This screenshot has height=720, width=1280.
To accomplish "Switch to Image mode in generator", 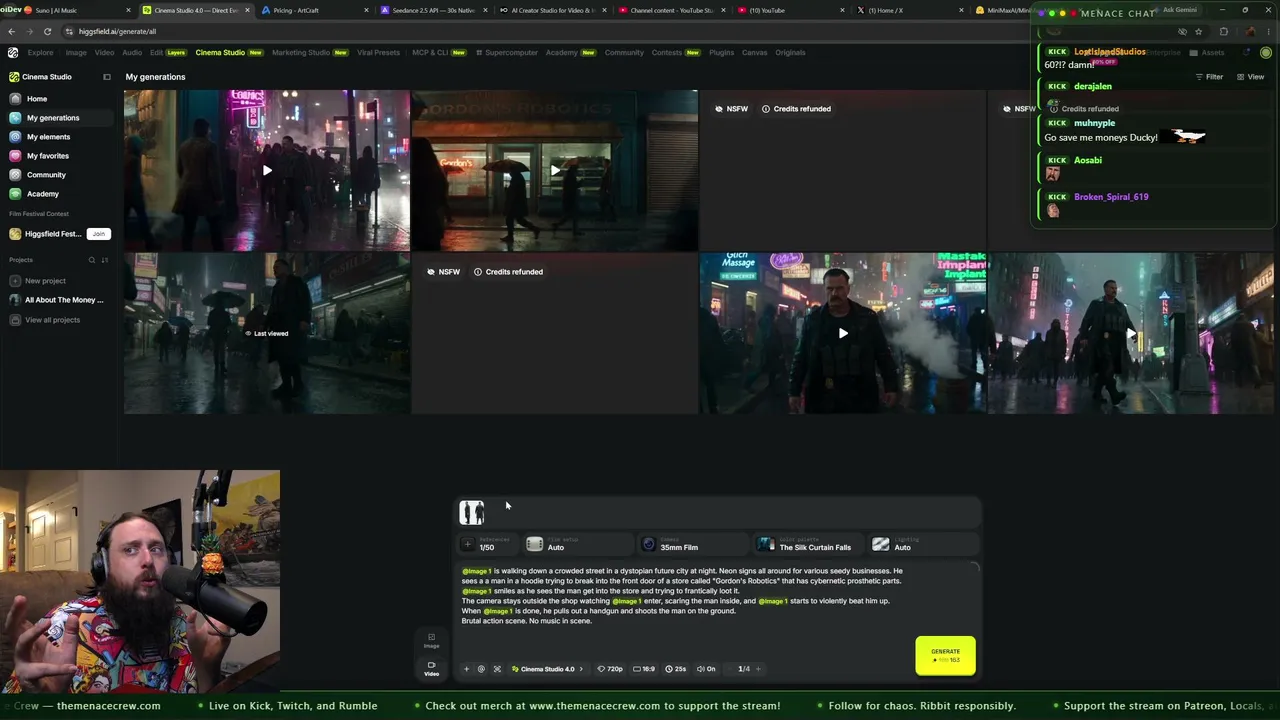I will [x=432, y=641].
